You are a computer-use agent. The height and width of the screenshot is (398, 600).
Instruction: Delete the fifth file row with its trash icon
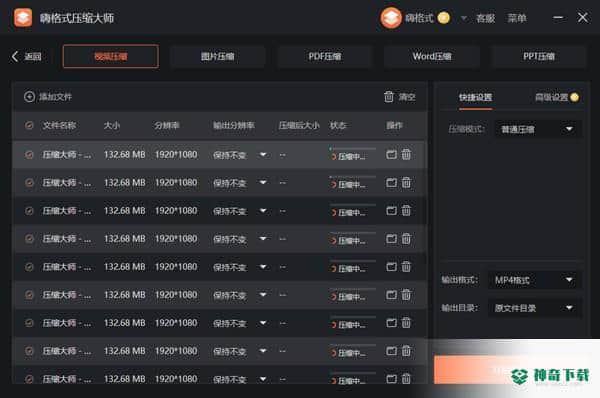406,266
